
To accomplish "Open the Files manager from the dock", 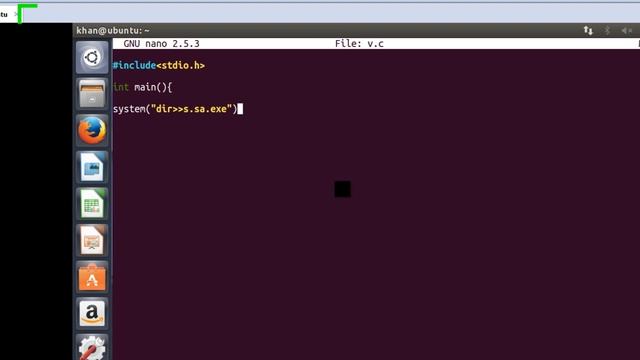I will (92, 94).
